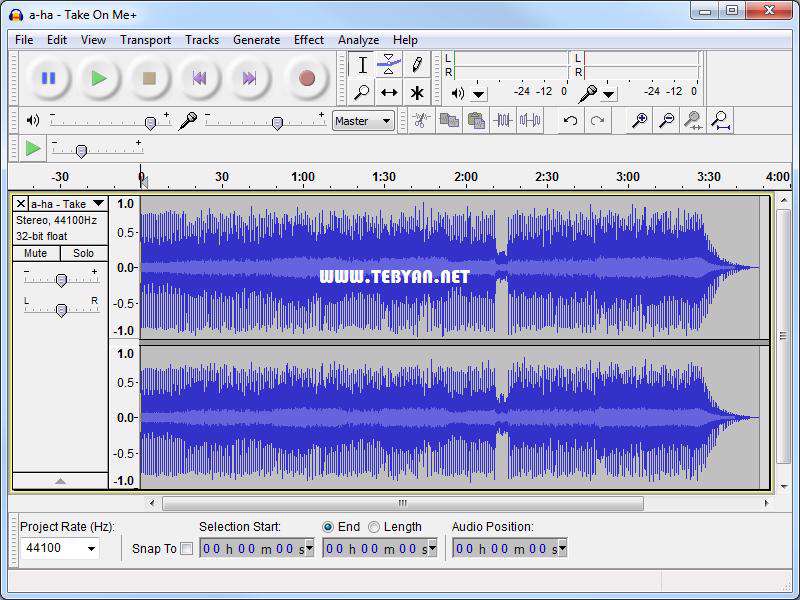Image resolution: width=800 pixels, height=600 pixels.
Task: Open the Effect menu
Action: 308,40
